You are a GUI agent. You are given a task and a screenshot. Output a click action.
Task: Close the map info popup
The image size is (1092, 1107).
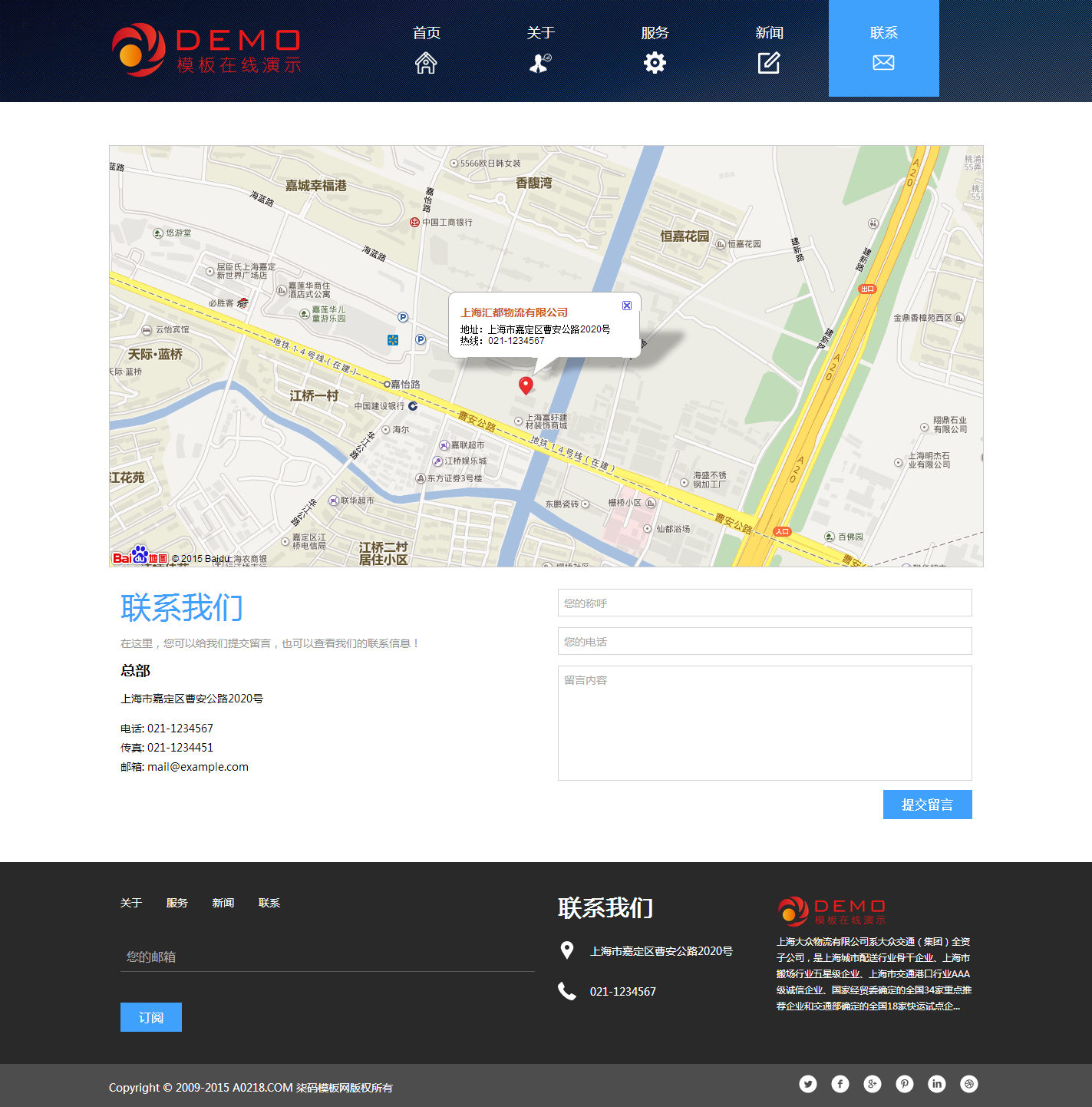click(627, 306)
